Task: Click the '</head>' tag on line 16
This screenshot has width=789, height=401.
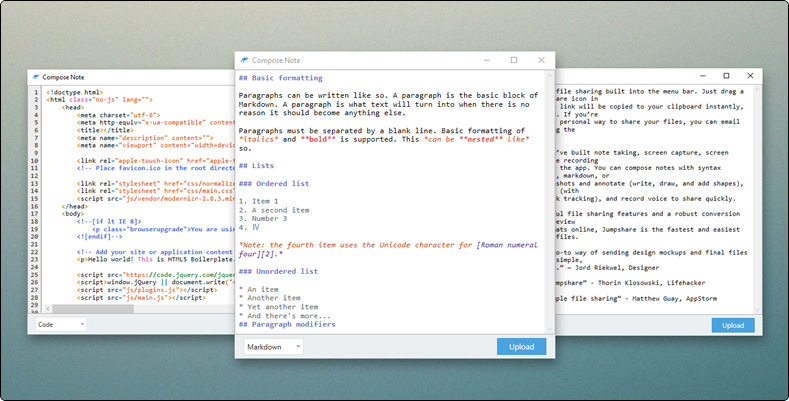Action: [x=74, y=206]
